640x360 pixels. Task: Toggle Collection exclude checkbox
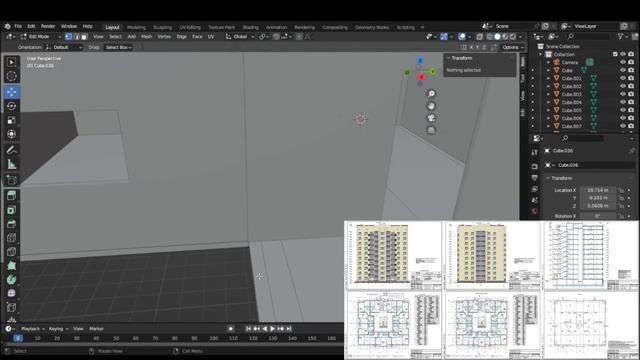click(x=615, y=54)
